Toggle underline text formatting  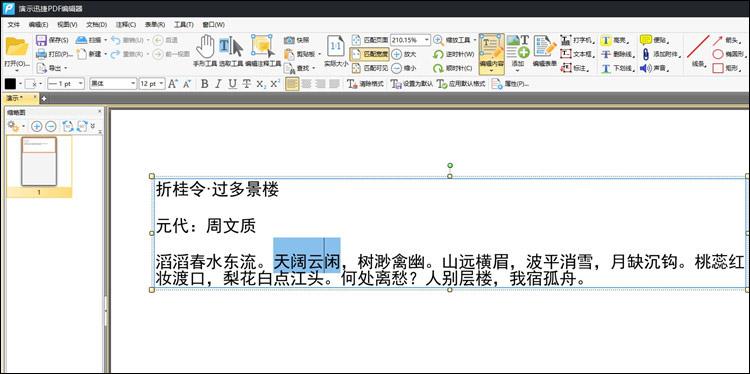coord(232,84)
